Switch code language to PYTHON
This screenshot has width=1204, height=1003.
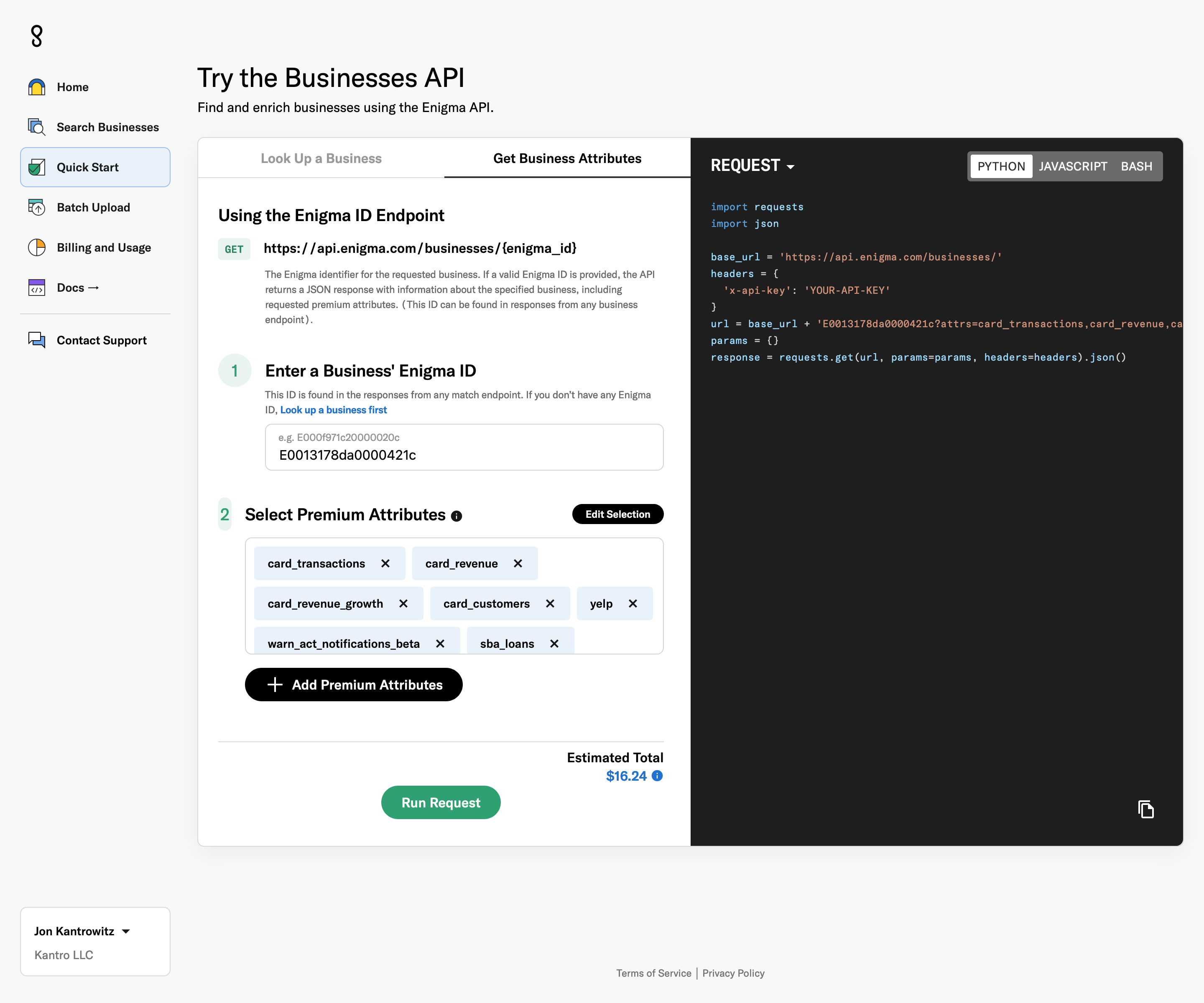coord(1001,166)
